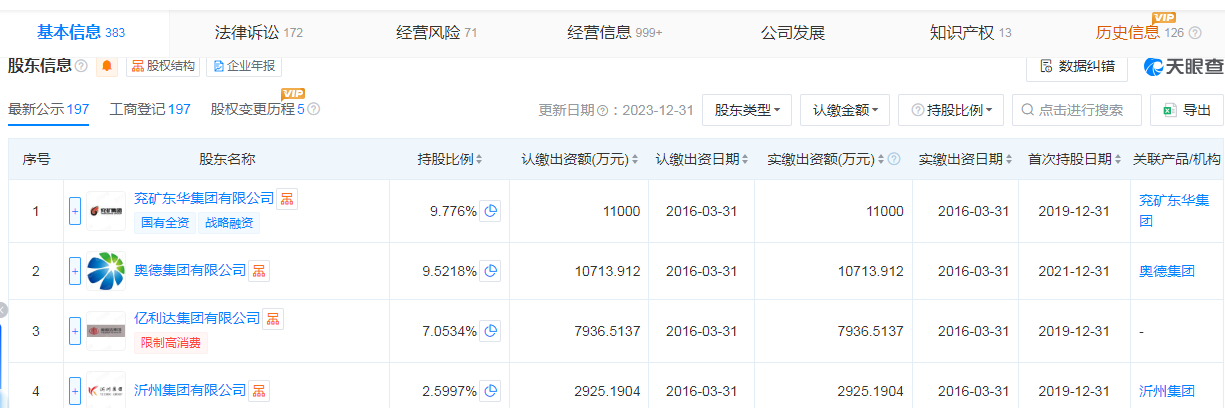Open the 经营风险 tab

436,32
